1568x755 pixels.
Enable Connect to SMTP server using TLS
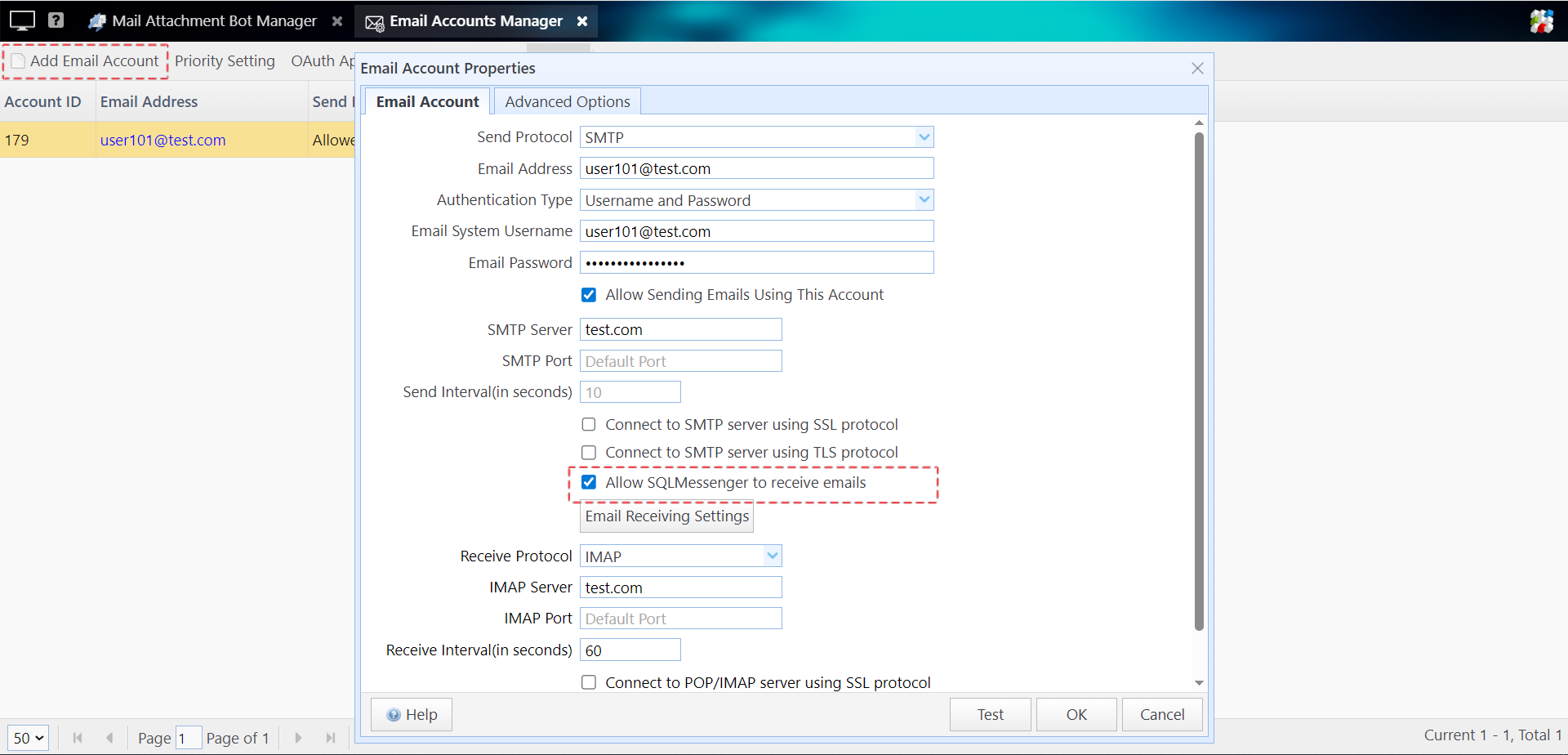[x=589, y=453]
